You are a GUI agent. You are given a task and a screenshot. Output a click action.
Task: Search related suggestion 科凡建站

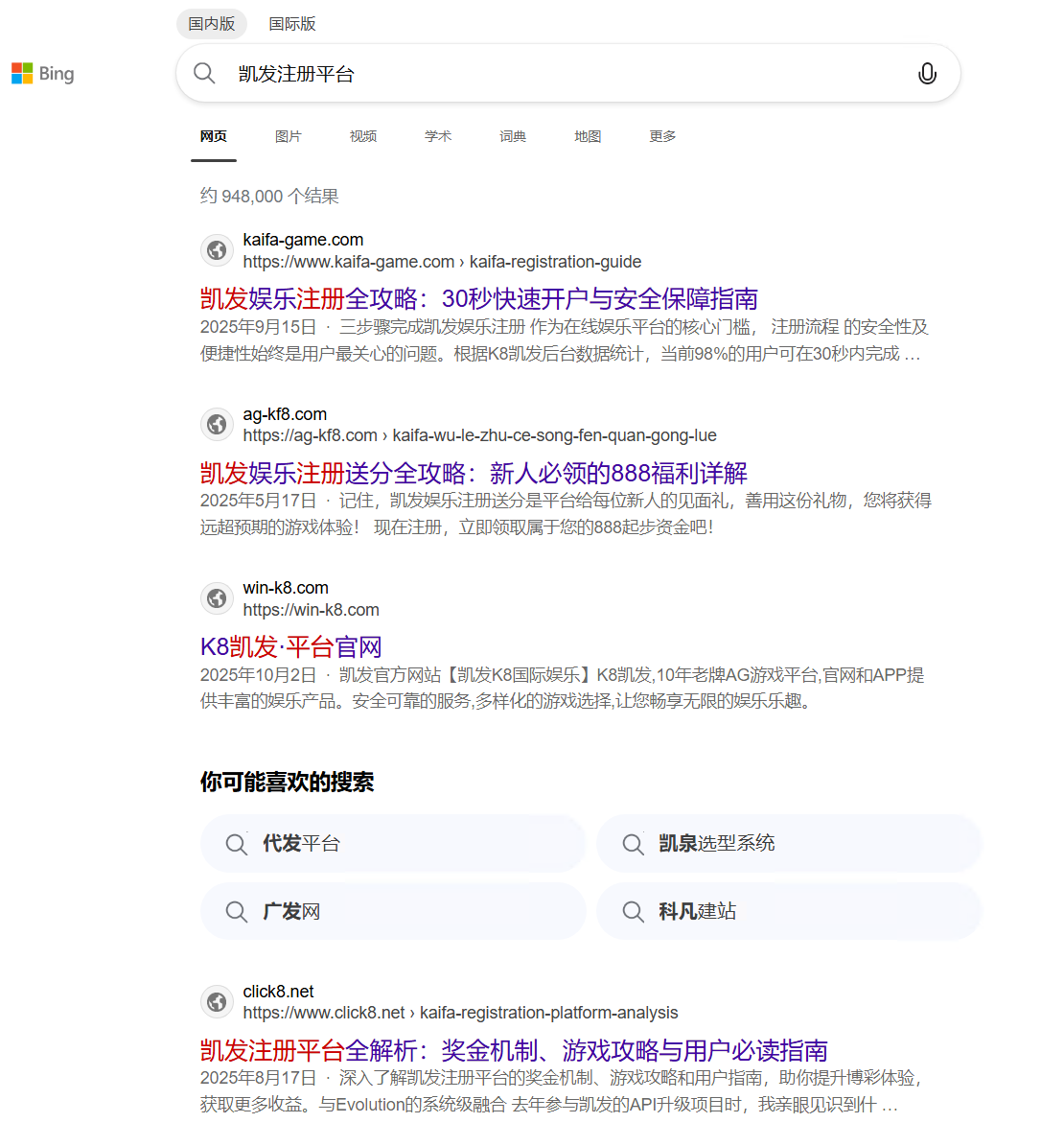coord(789,911)
